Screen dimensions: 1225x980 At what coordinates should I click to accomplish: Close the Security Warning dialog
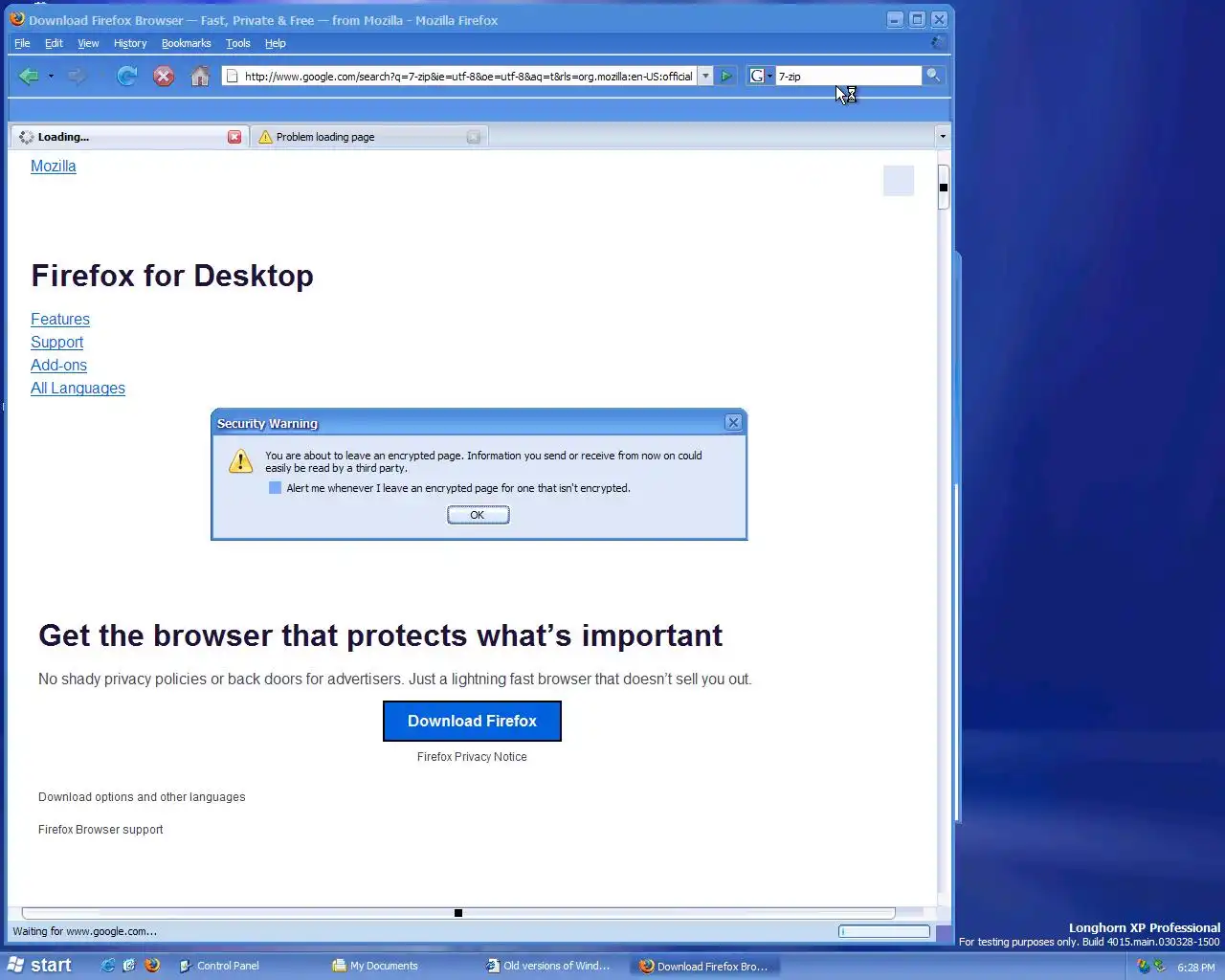(x=733, y=422)
